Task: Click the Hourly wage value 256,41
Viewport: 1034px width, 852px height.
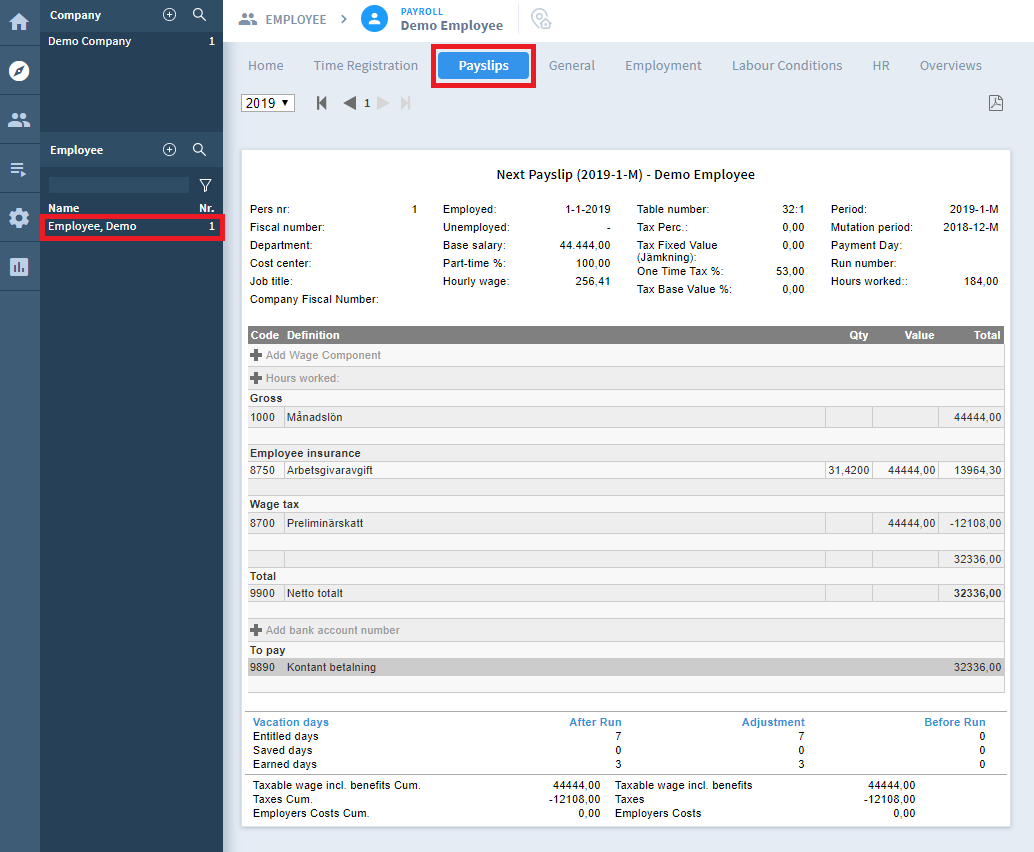Action: [593, 281]
